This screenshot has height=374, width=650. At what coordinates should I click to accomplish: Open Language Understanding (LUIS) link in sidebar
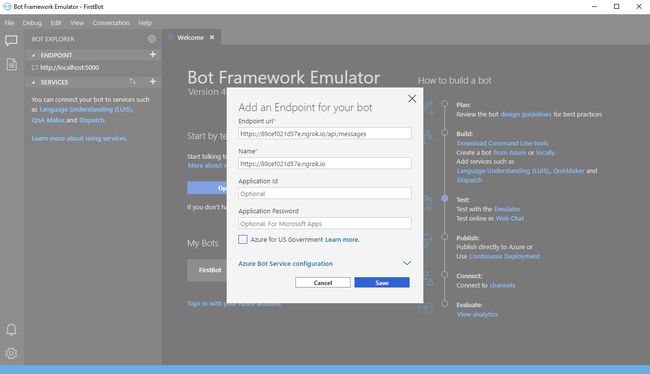point(86,109)
